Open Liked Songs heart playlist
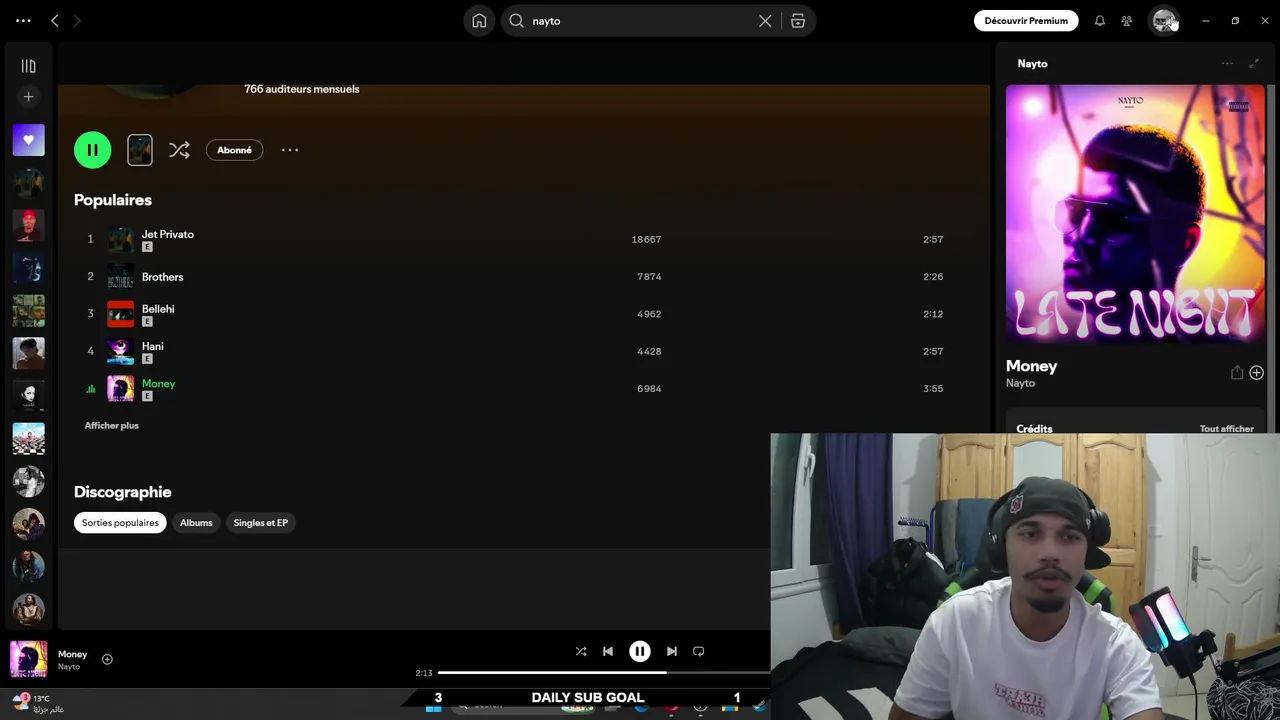This screenshot has height=720, width=1280. coord(28,140)
